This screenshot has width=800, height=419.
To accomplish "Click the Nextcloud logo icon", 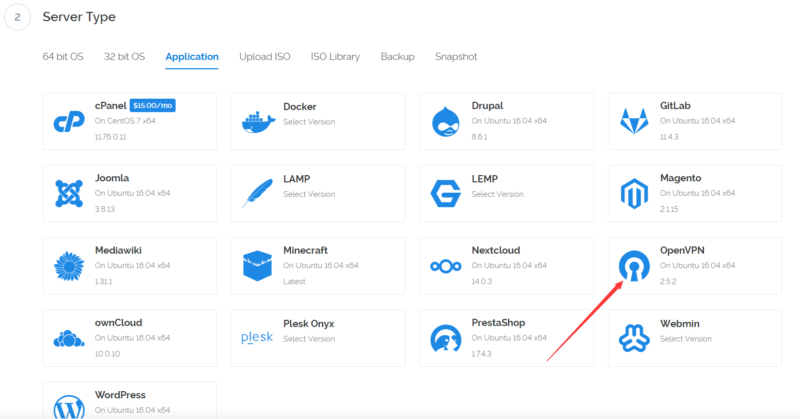I will coord(445,266).
